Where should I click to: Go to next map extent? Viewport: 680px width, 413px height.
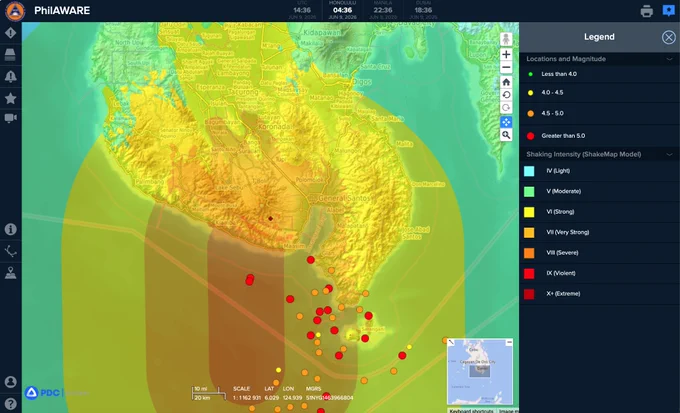(x=506, y=108)
